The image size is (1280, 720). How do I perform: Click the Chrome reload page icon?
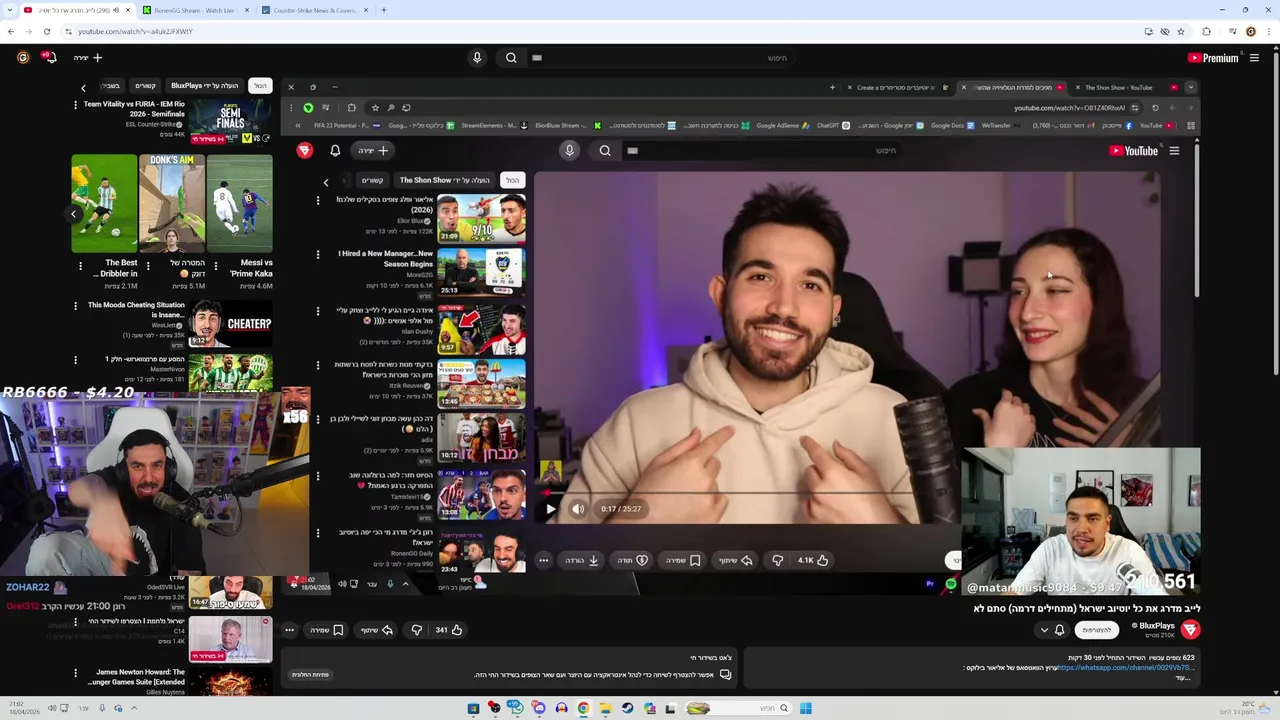[x=47, y=31]
